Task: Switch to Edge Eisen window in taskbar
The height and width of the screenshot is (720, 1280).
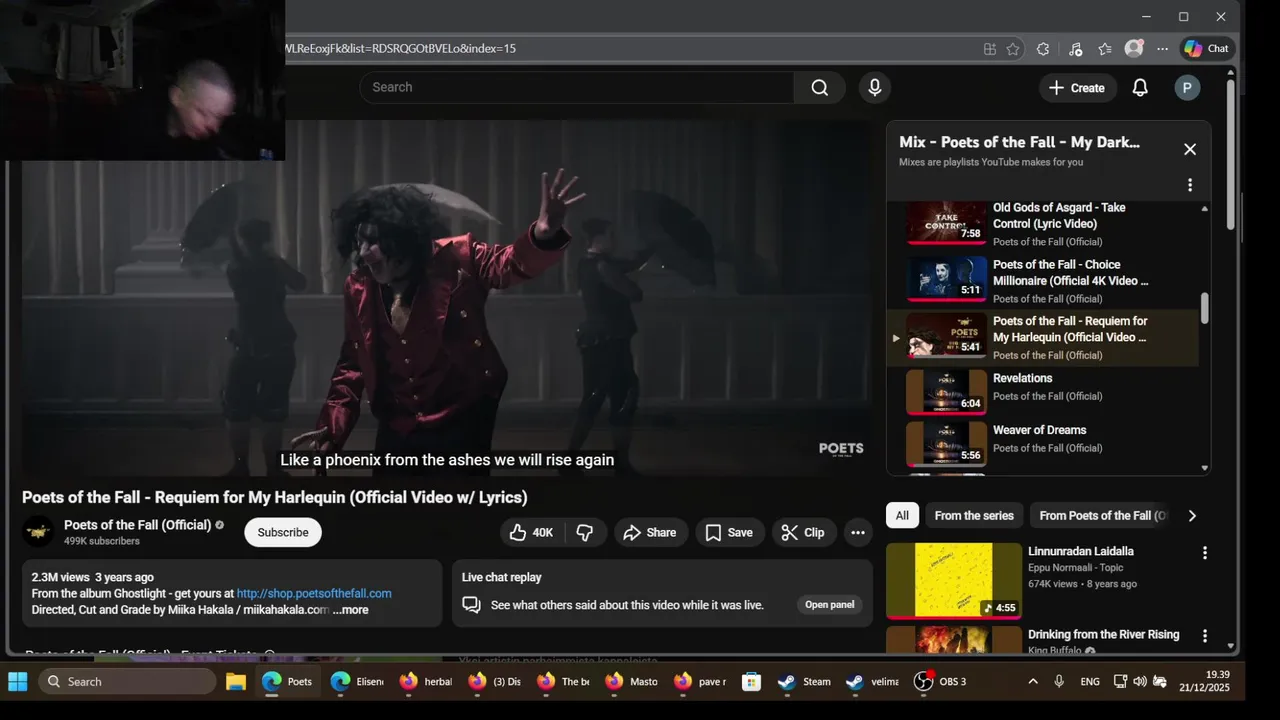Action: 357,682
